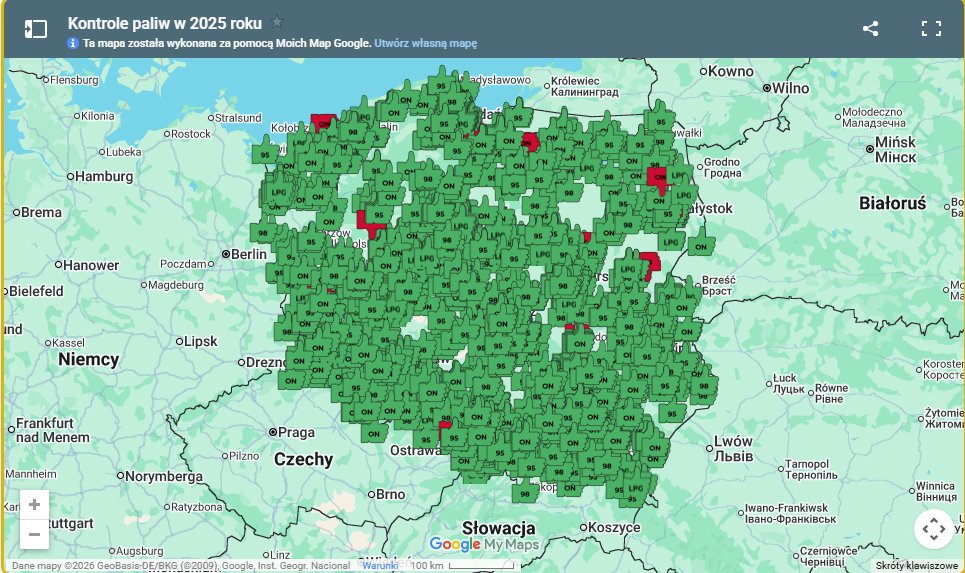Click the move/pan map control button
Viewport: 965px width, 573px height.
point(932,528)
